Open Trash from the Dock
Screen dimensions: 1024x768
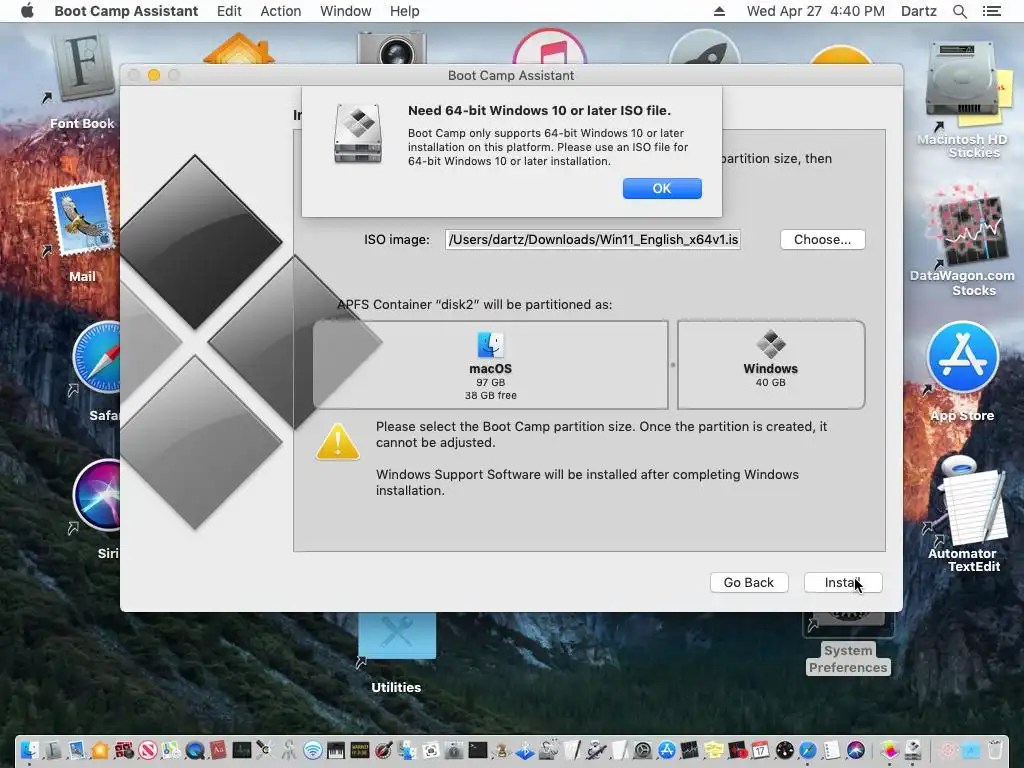(995, 750)
